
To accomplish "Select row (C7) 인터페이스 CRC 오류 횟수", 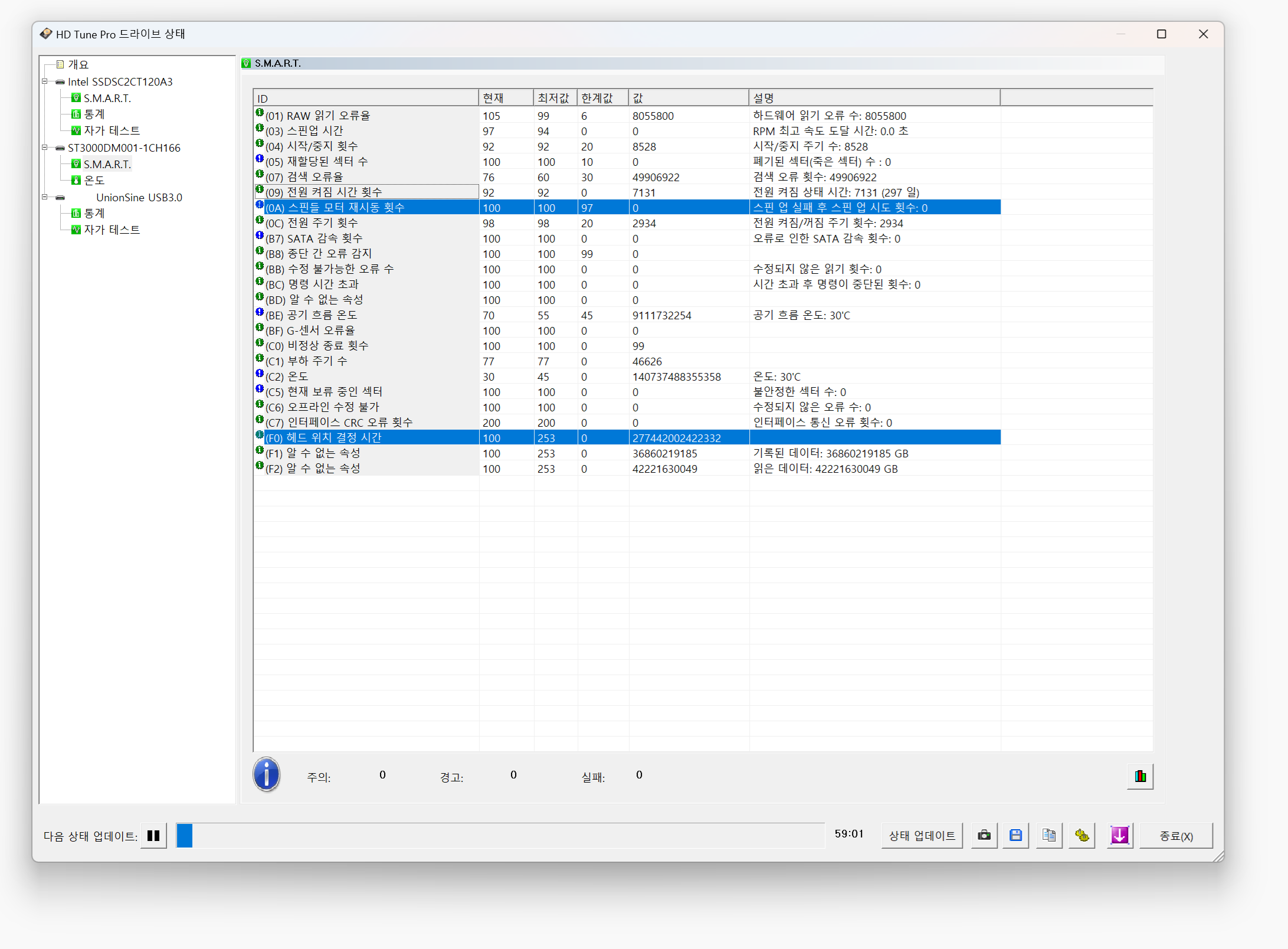I will [x=627, y=423].
